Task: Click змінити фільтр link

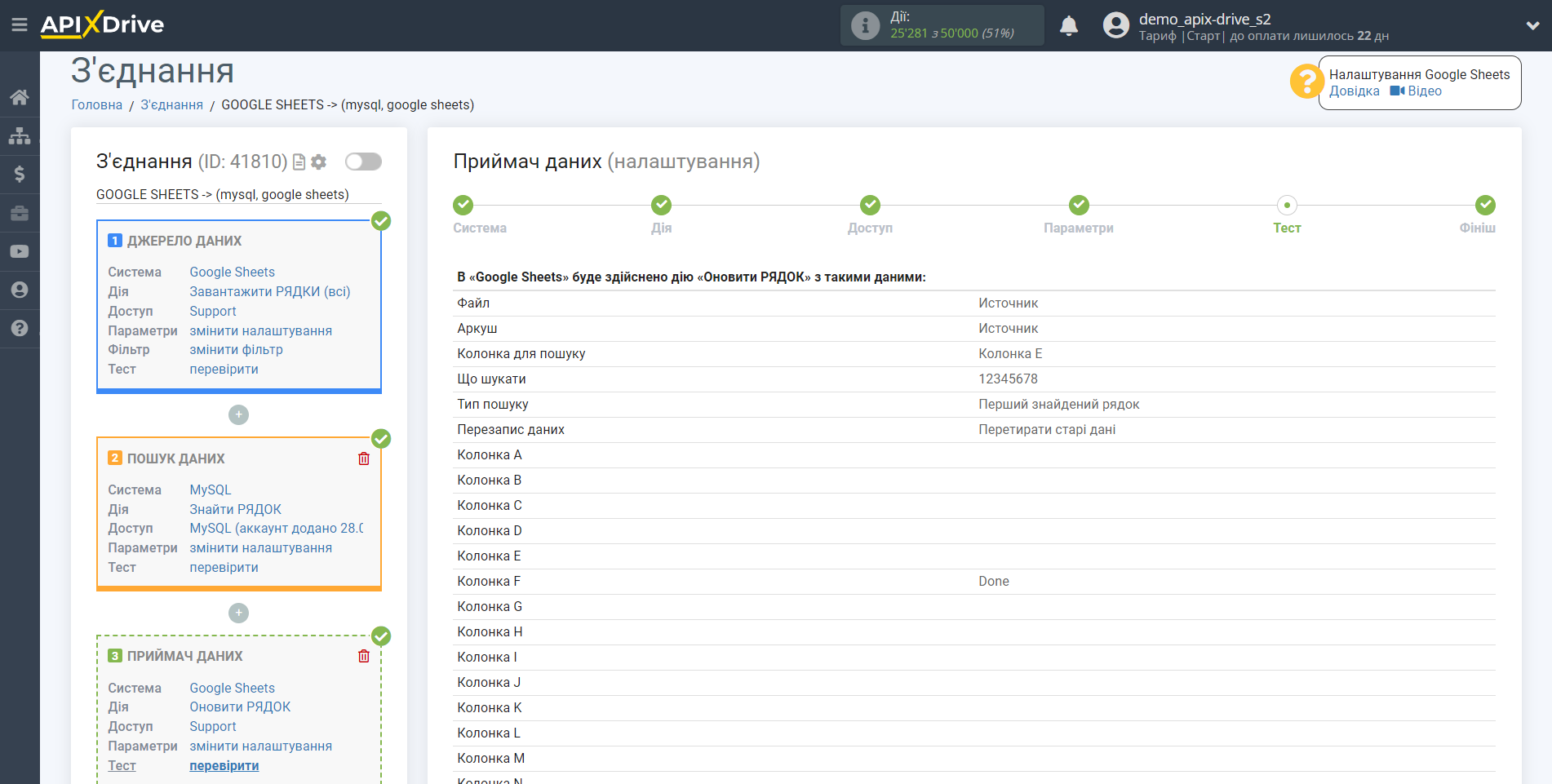Action: click(236, 349)
